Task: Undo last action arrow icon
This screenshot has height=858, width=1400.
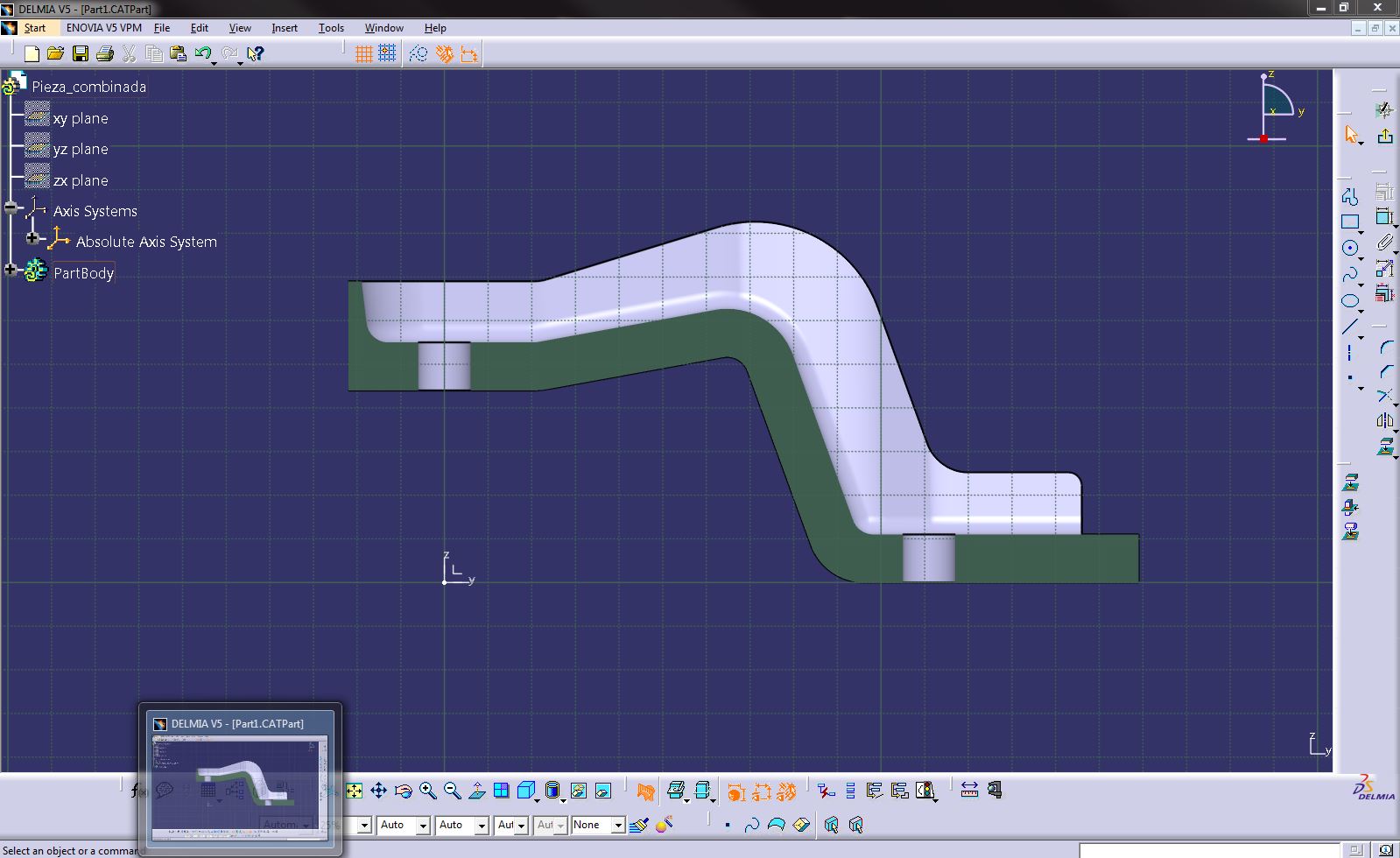Action: pyautogui.click(x=203, y=54)
